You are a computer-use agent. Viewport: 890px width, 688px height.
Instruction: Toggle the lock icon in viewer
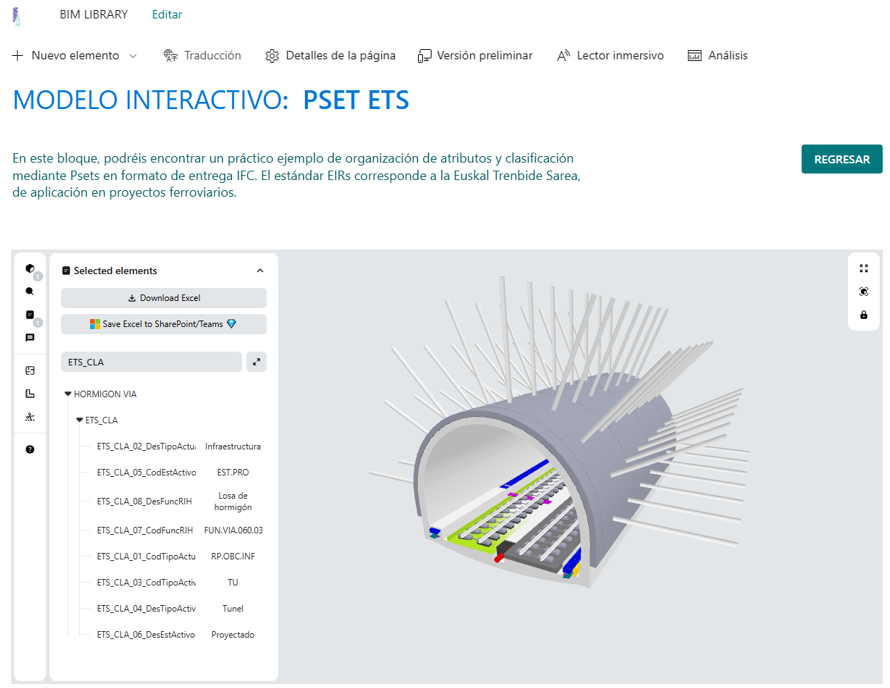point(864,315)
